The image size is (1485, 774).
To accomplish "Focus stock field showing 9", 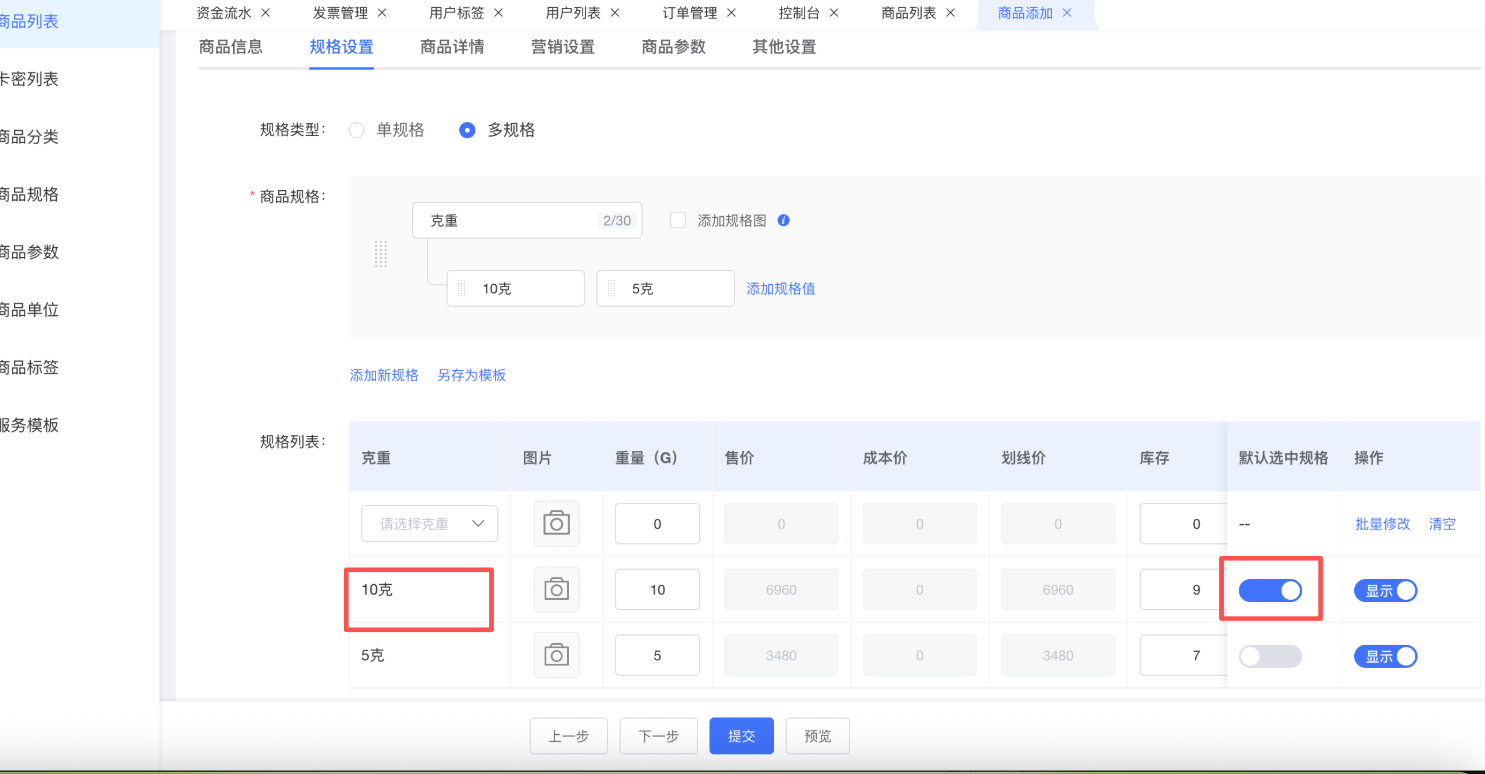I will tap(1183, 590).
